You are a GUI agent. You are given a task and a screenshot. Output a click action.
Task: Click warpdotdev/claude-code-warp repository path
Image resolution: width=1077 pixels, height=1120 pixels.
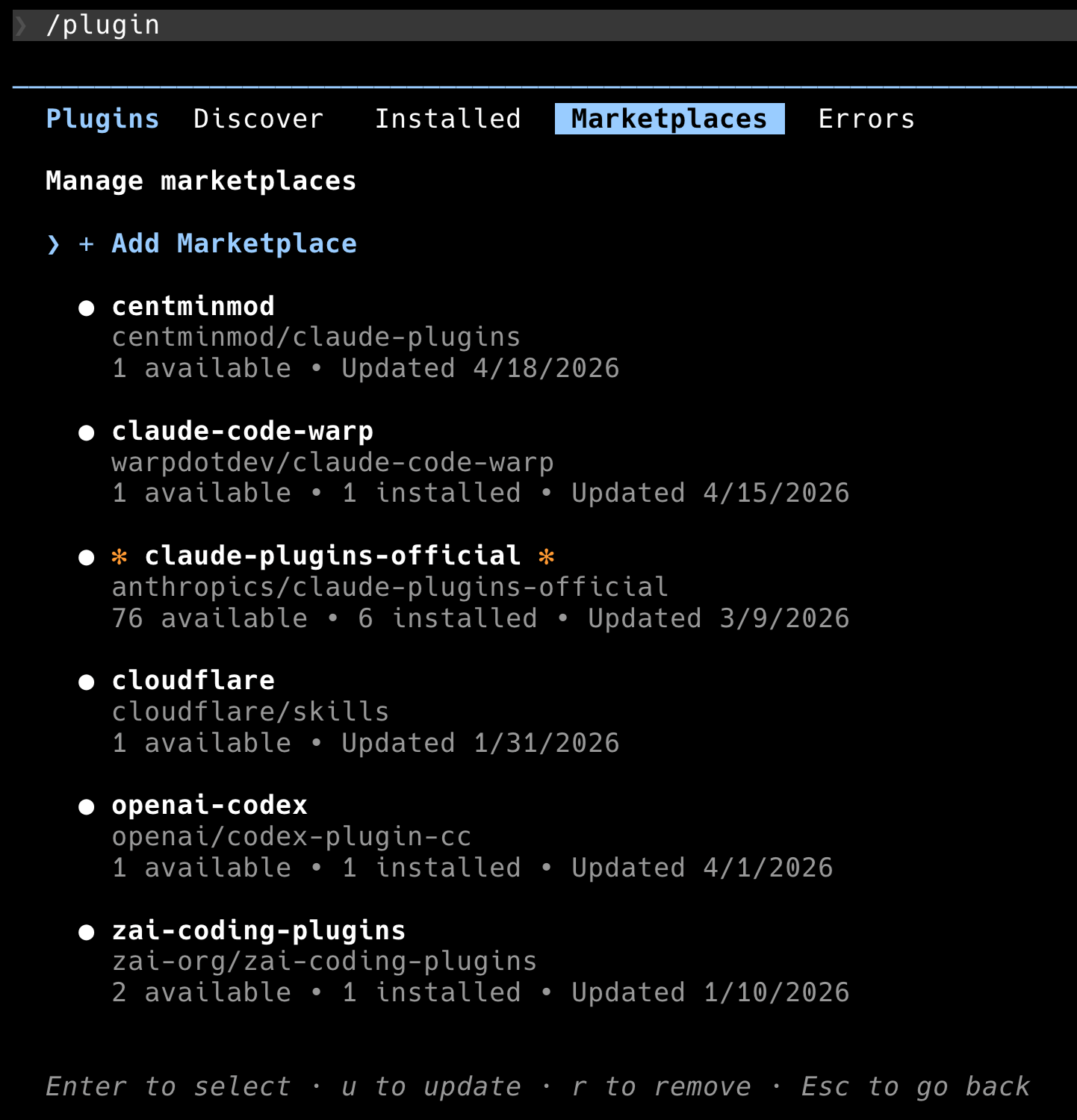(x=332, y=462)
